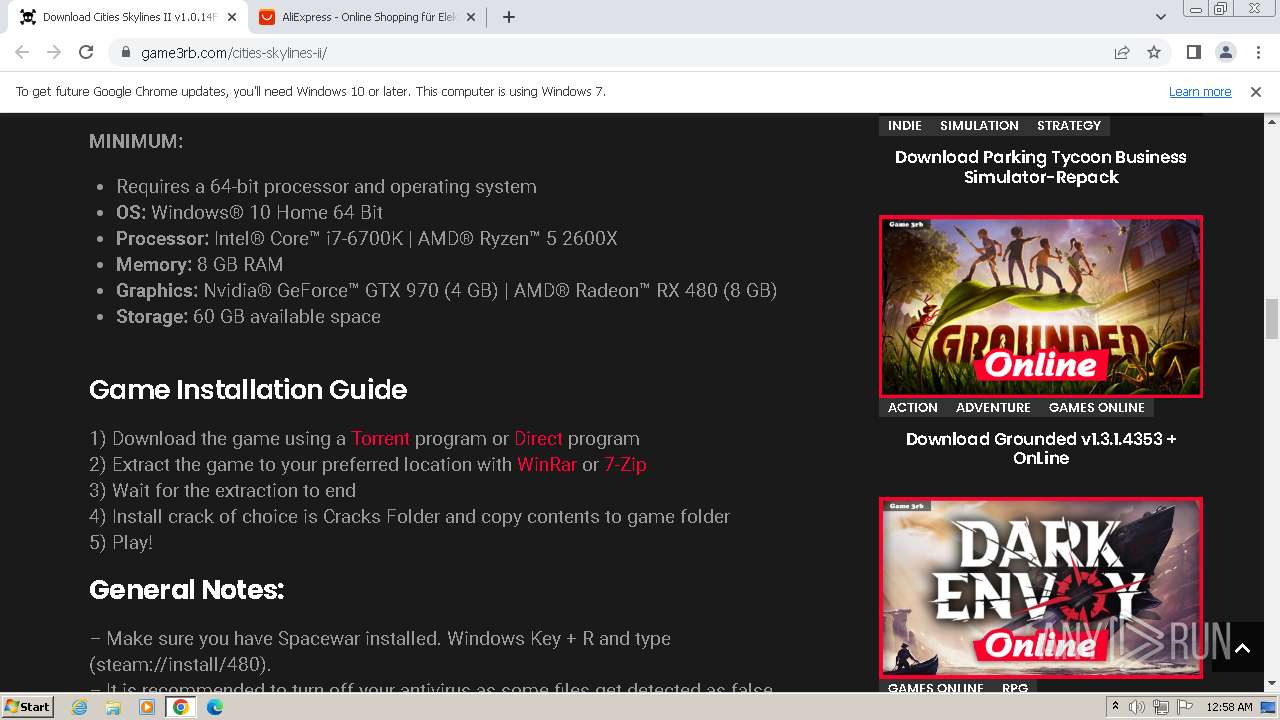Select GAMES ONLINE tag under Grounded
The image size is (1280, 720).
click(x=1097, y=407)
